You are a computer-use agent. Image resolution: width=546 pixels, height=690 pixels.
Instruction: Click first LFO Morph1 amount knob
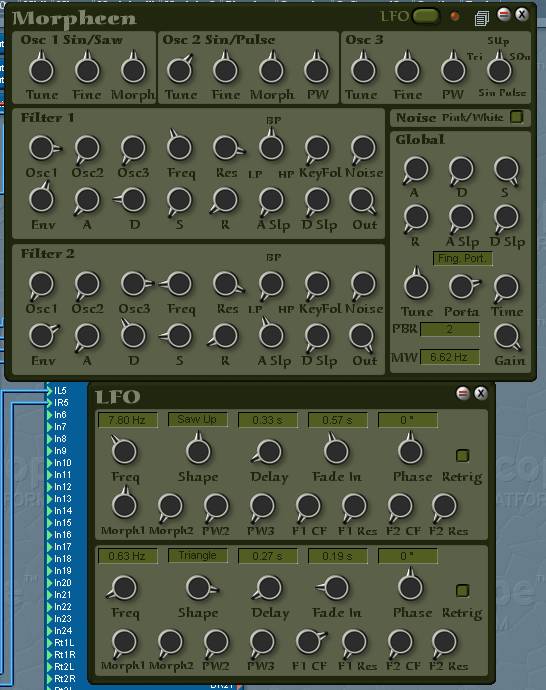125,506
